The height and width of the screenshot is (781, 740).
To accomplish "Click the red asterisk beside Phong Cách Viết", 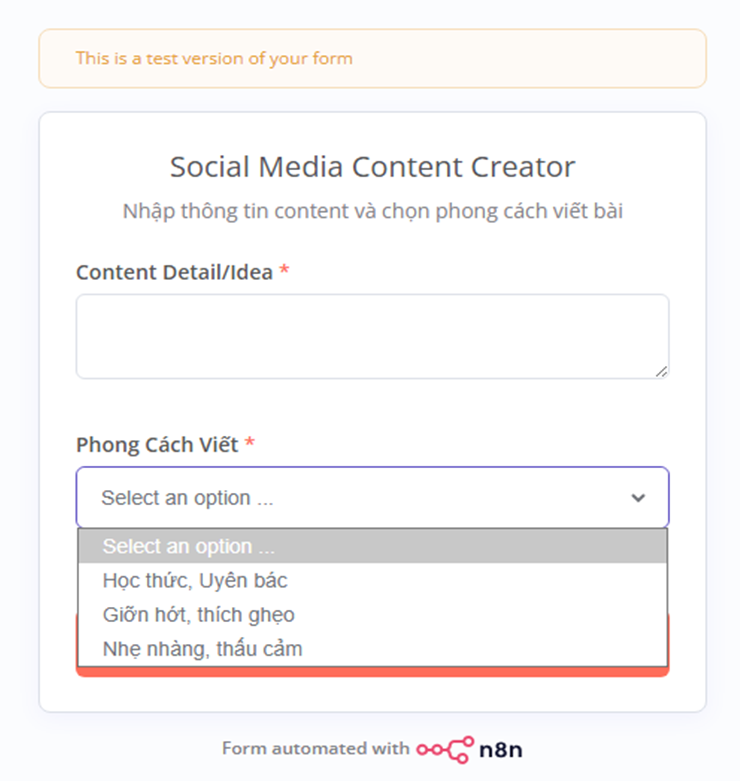I will tap(250, 445).
